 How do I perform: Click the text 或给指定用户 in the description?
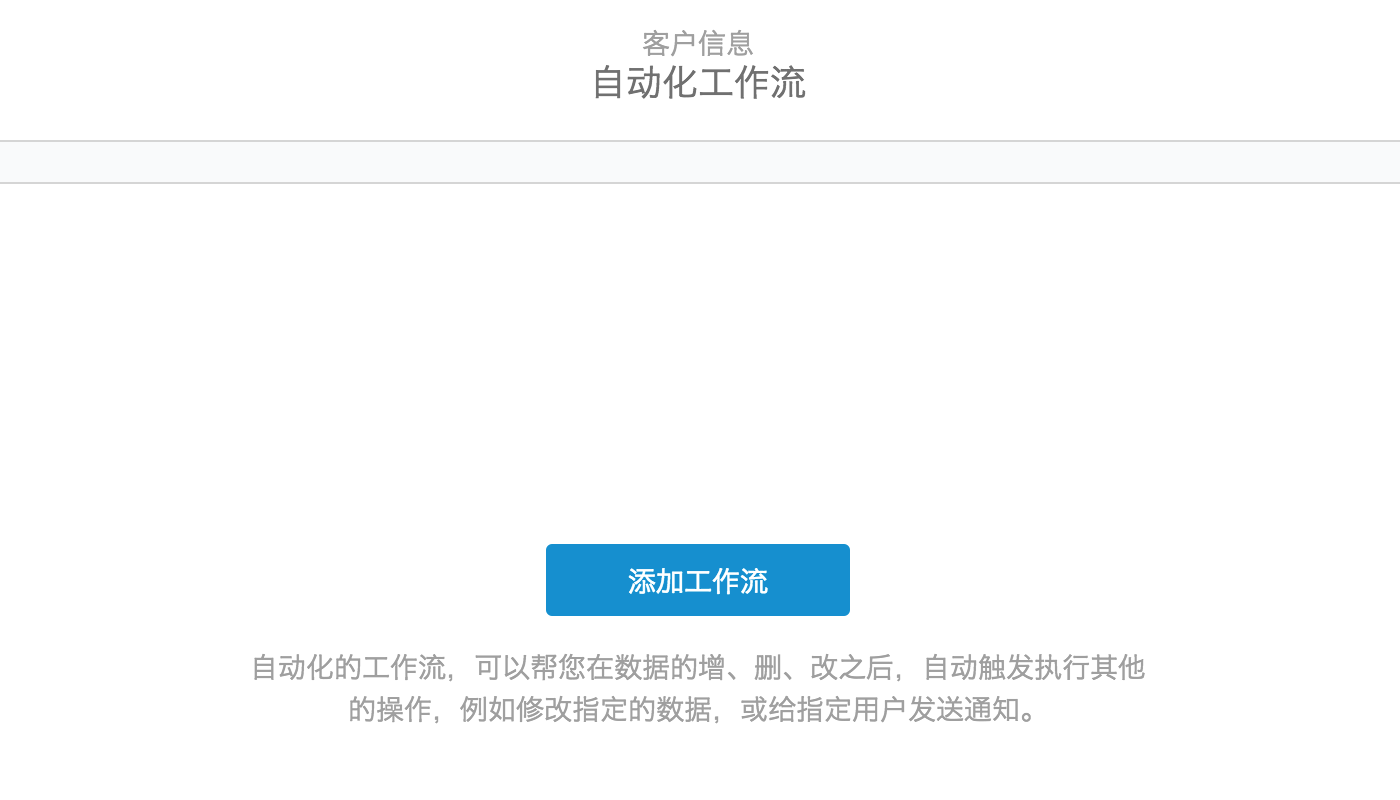pyautogui.click(x=824, y=709)
